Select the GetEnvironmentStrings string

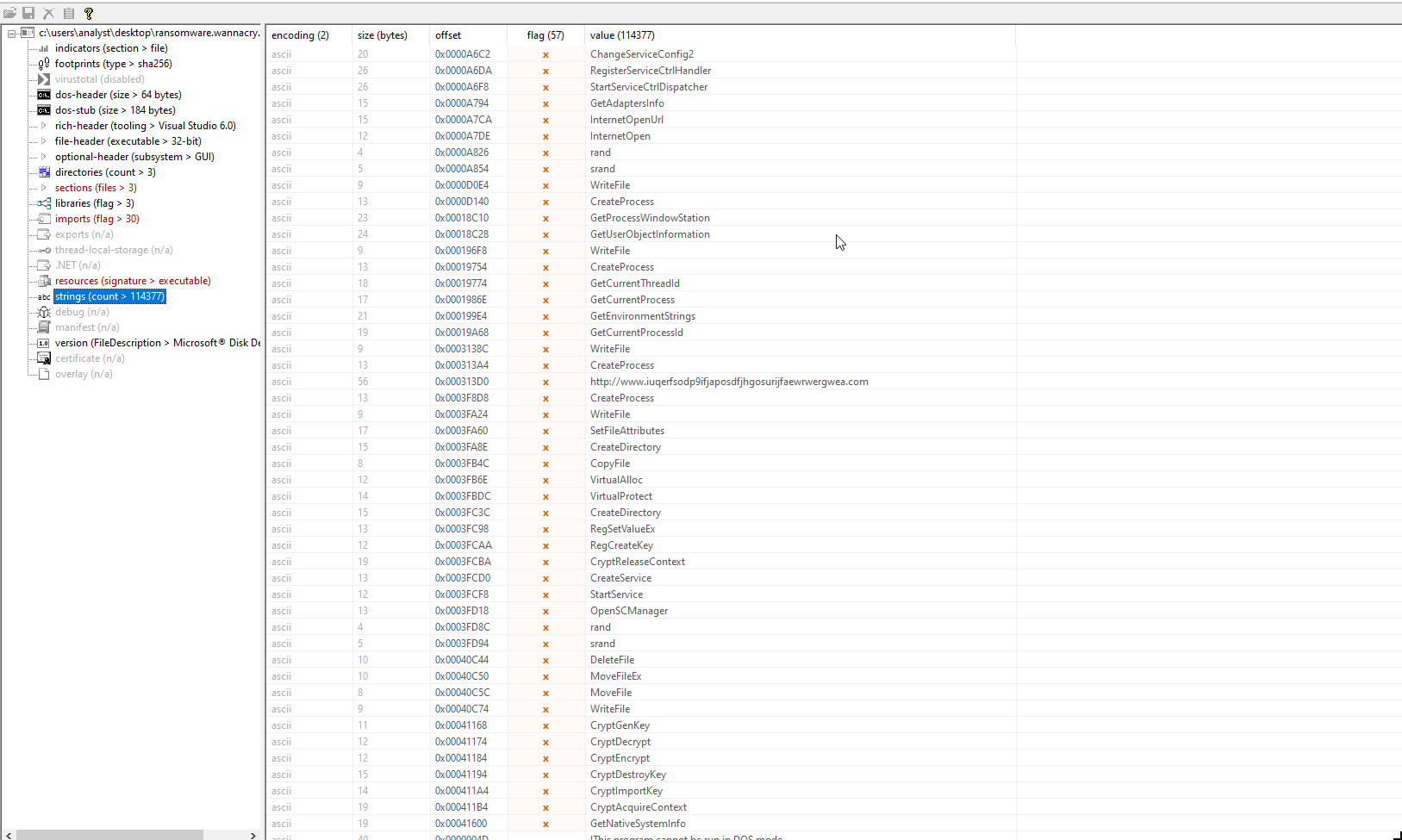pos(643,316)
